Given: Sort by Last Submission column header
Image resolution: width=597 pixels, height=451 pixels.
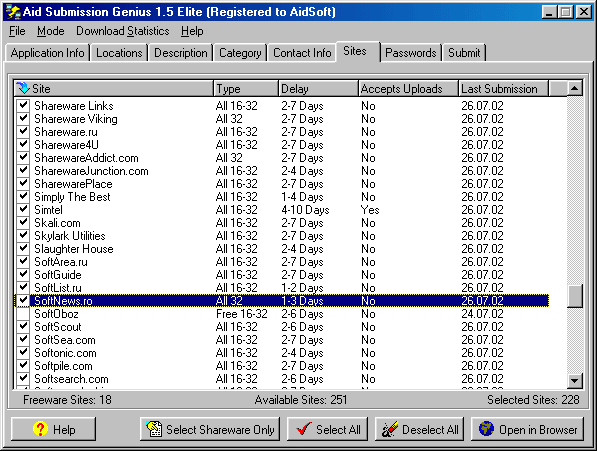Looking at the screenshot, I should pos(503,88).
